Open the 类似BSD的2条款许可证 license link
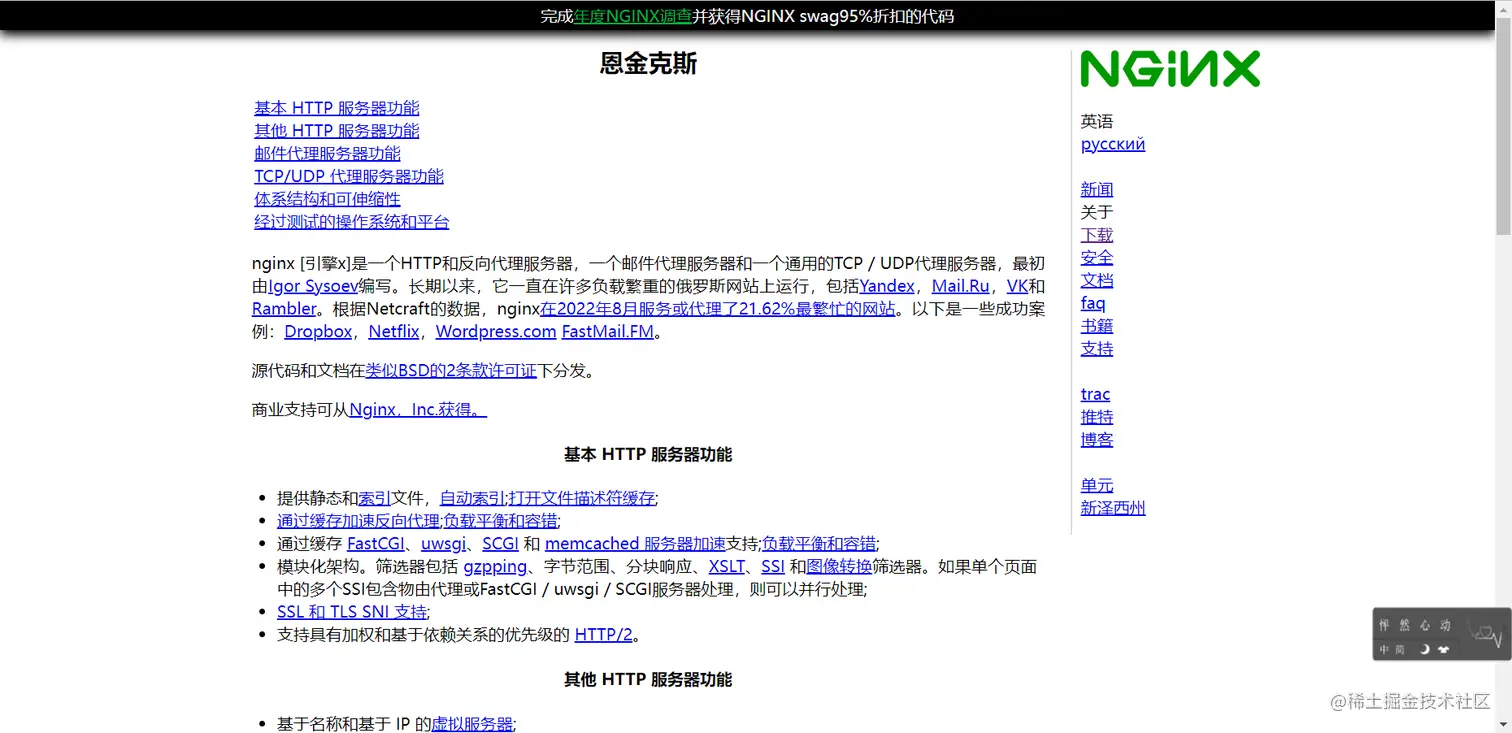 click(x=451, y=371)
